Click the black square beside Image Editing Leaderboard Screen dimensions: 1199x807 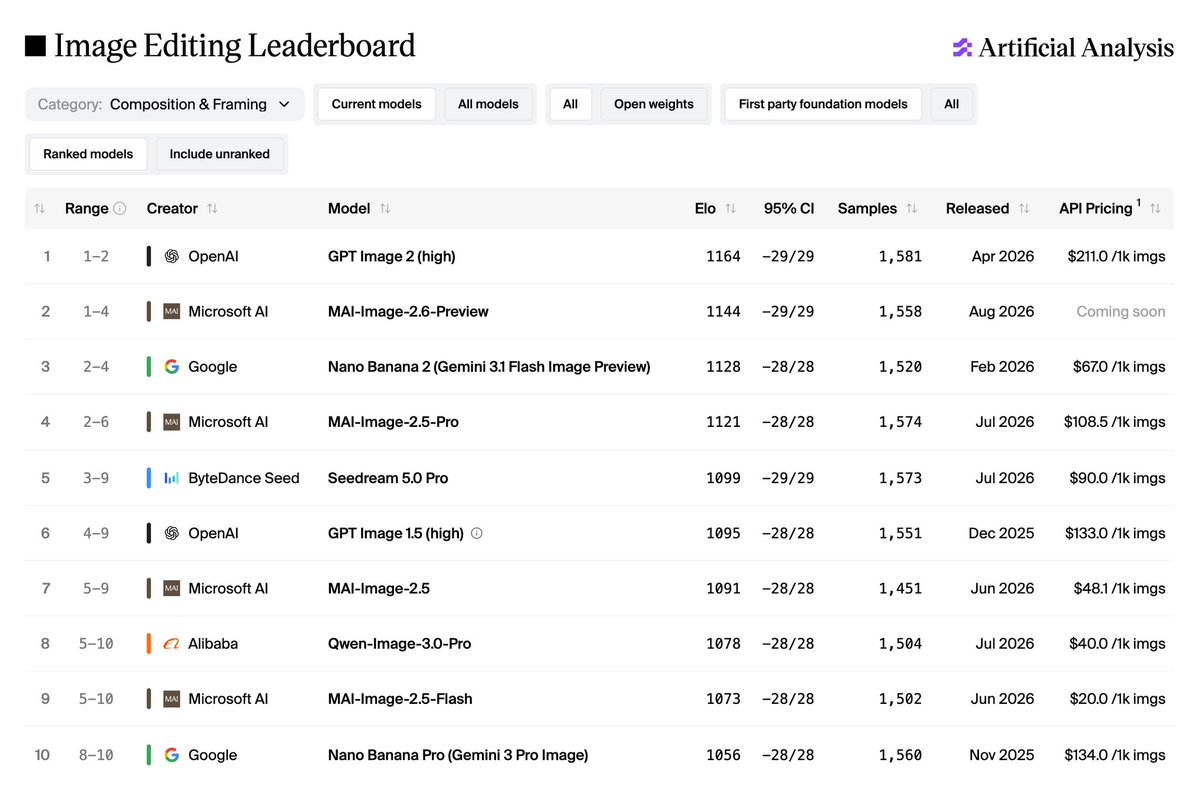click(35, 46)
